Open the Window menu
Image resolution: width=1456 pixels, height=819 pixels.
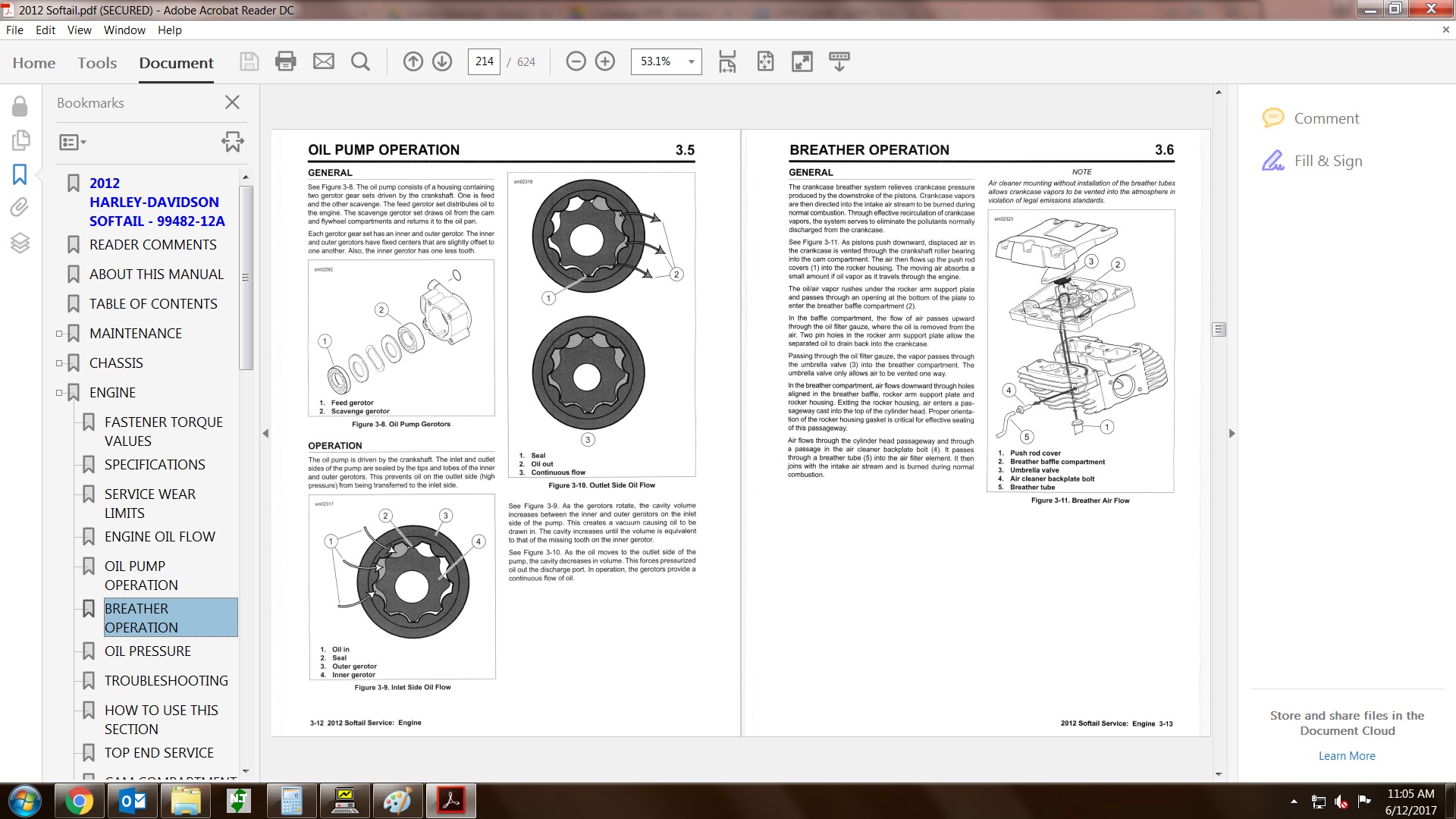pos(124,30)
